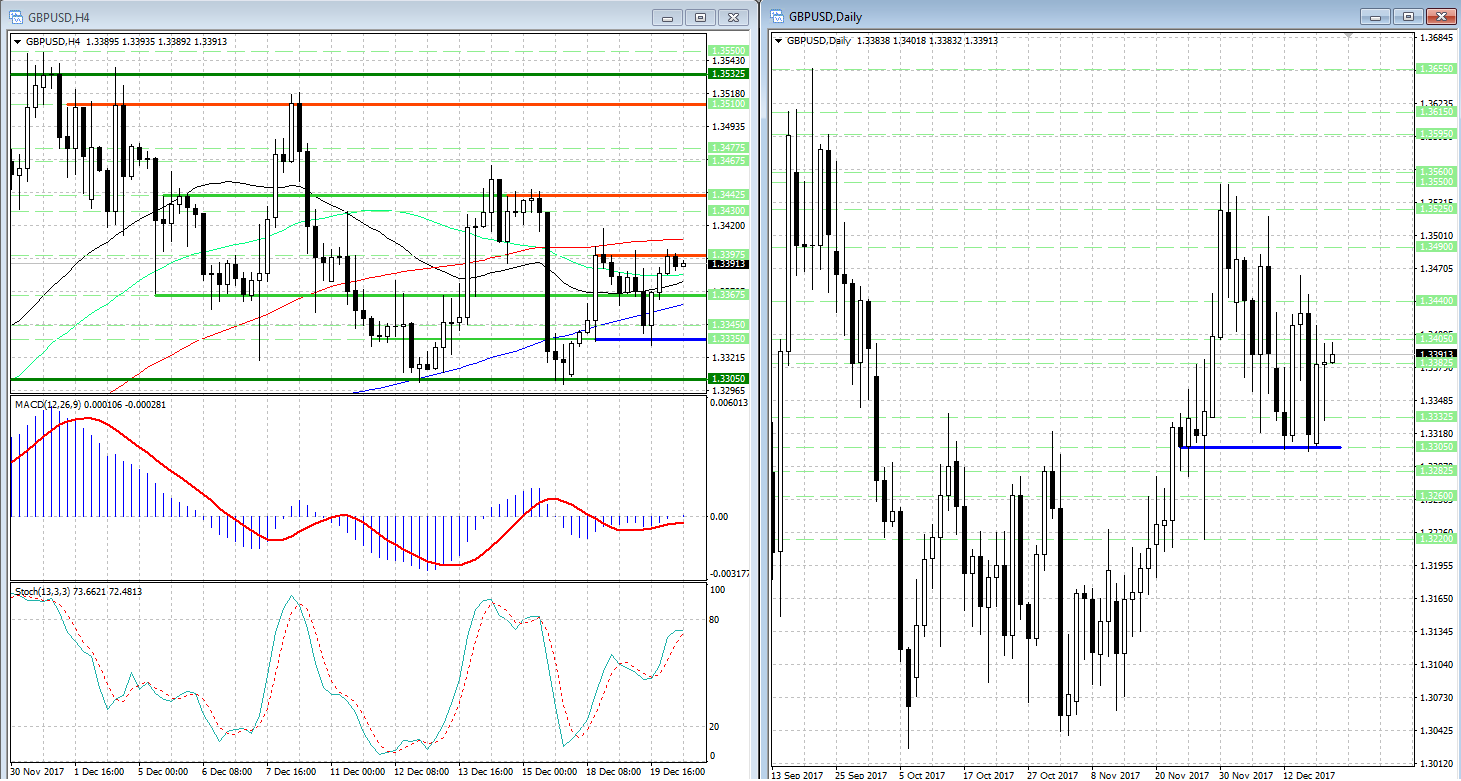Select the 1.35325 dark green price label
Viewport: 1461px width, 781px height.
click(728, 74)
